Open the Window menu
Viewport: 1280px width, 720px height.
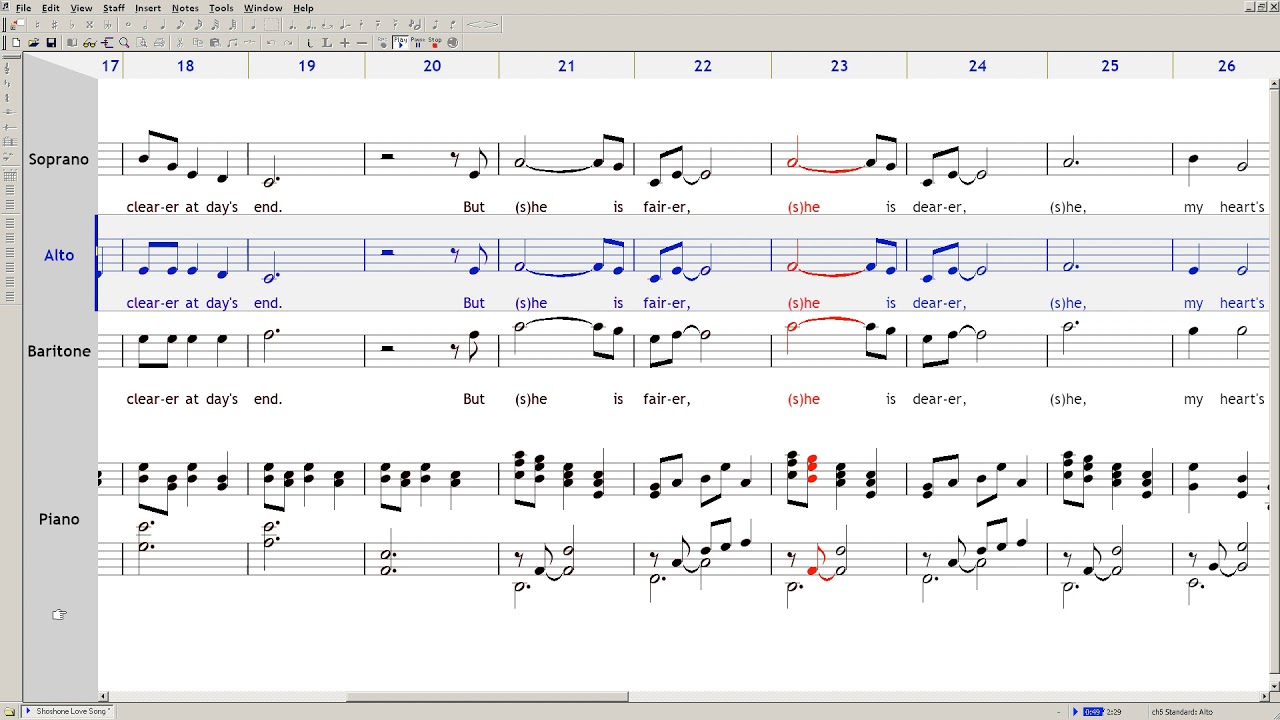coord(263,8)
